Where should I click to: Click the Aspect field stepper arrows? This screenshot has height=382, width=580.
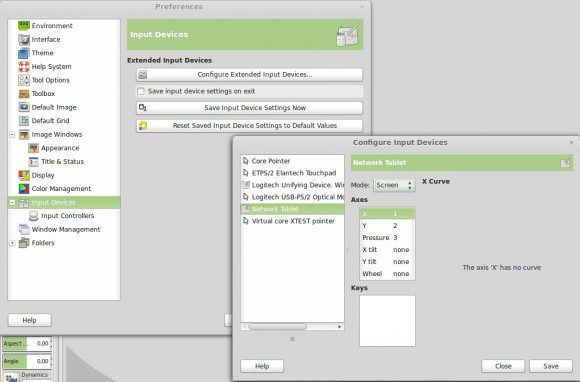(x=51, y=344)
